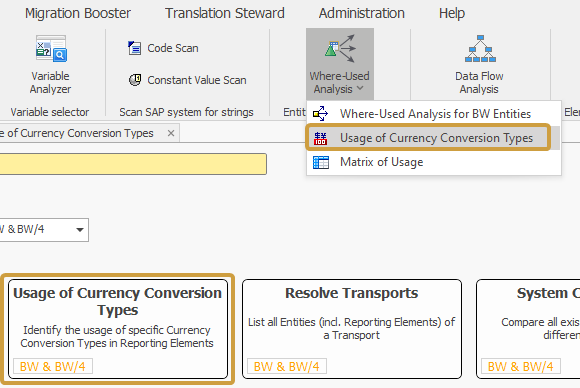Open the Migration Booster ribbon tab
The image size is (580, 388).
[x=78, y=13]
